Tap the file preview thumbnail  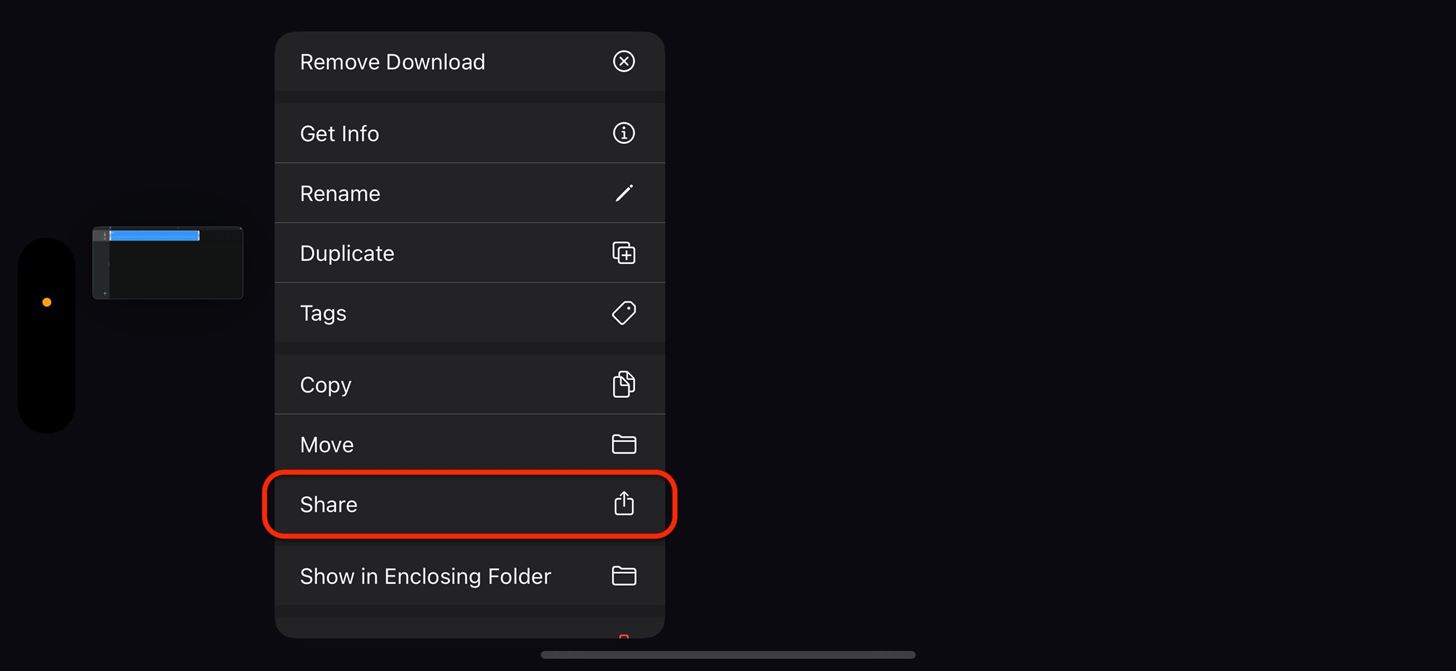tap(167, 262)
